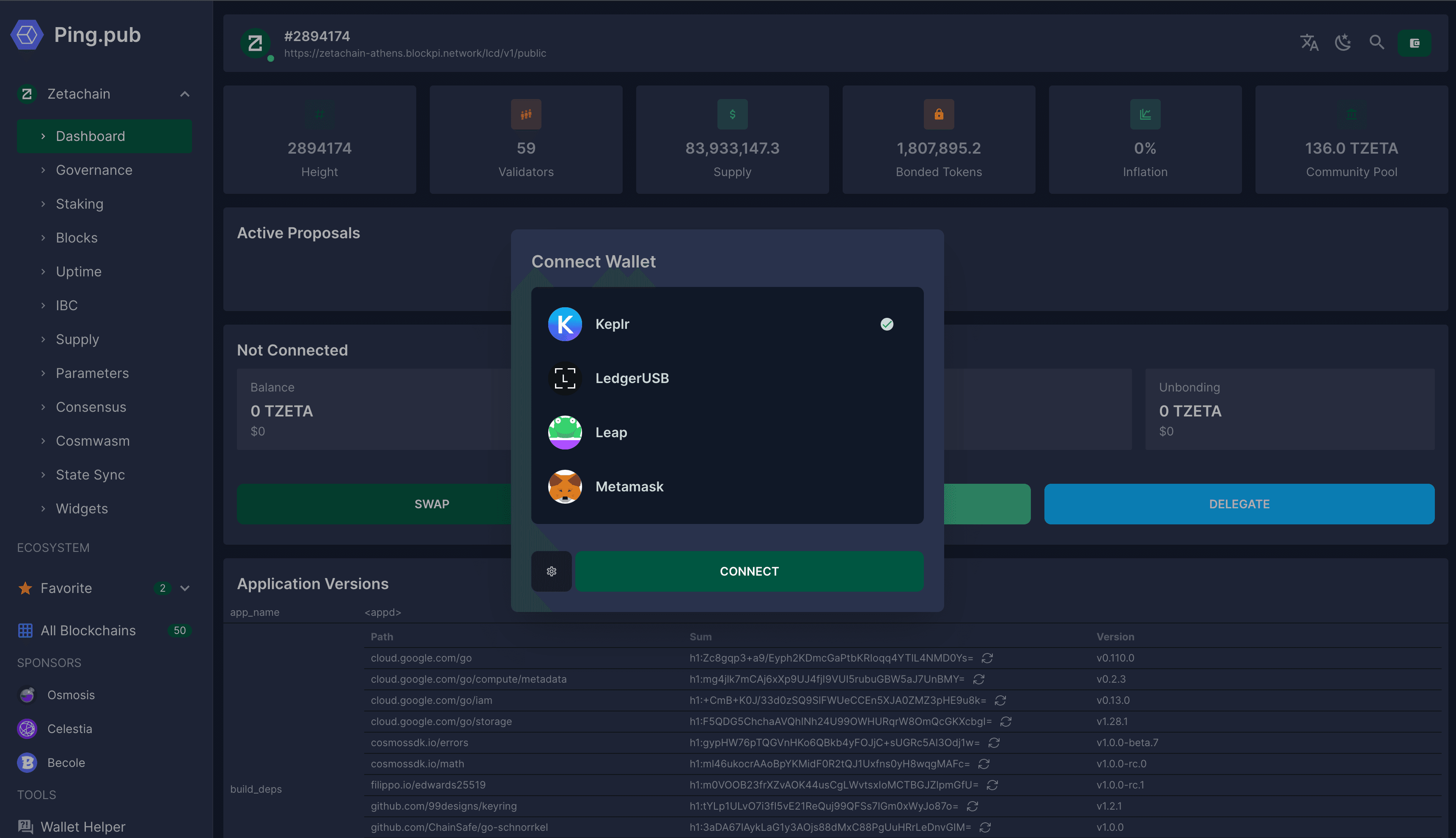This screenshot has height=838, width=1456.
Task: Open the language selector icon
Action: click(x=1309, y=43)
